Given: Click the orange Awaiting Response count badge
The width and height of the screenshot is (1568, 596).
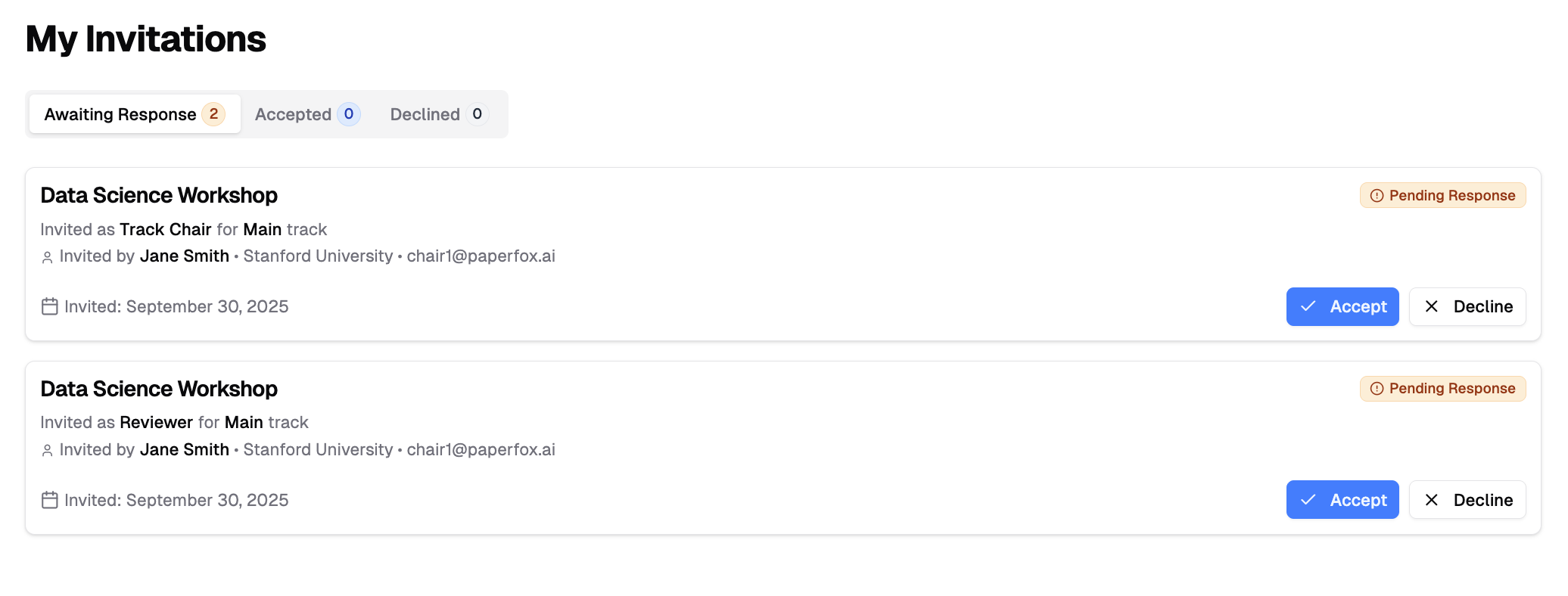Looking at the screenshot, I should tap(213, 114).
